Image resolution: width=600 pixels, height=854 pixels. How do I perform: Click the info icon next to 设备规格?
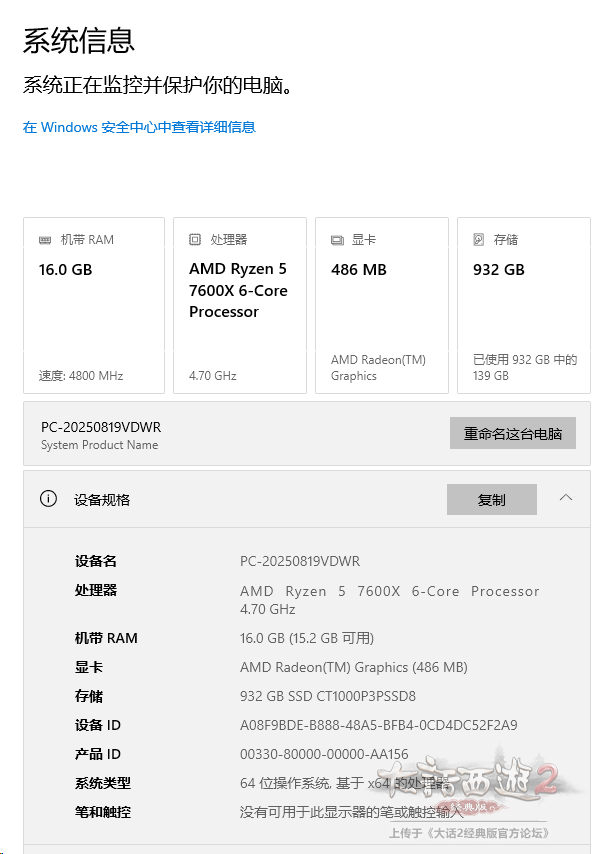tap(48, 499)
